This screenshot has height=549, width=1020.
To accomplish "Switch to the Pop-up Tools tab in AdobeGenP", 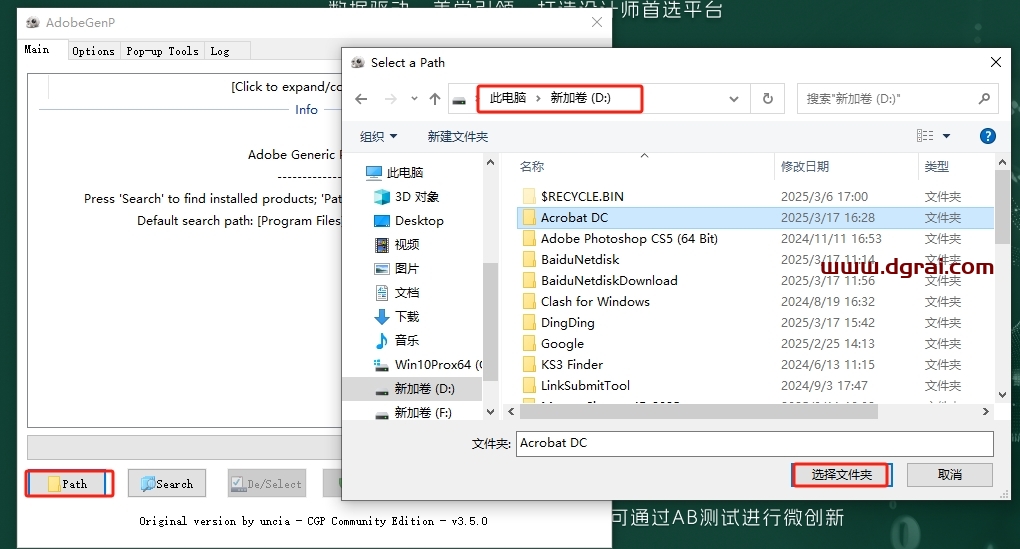I will pos(163,51).
